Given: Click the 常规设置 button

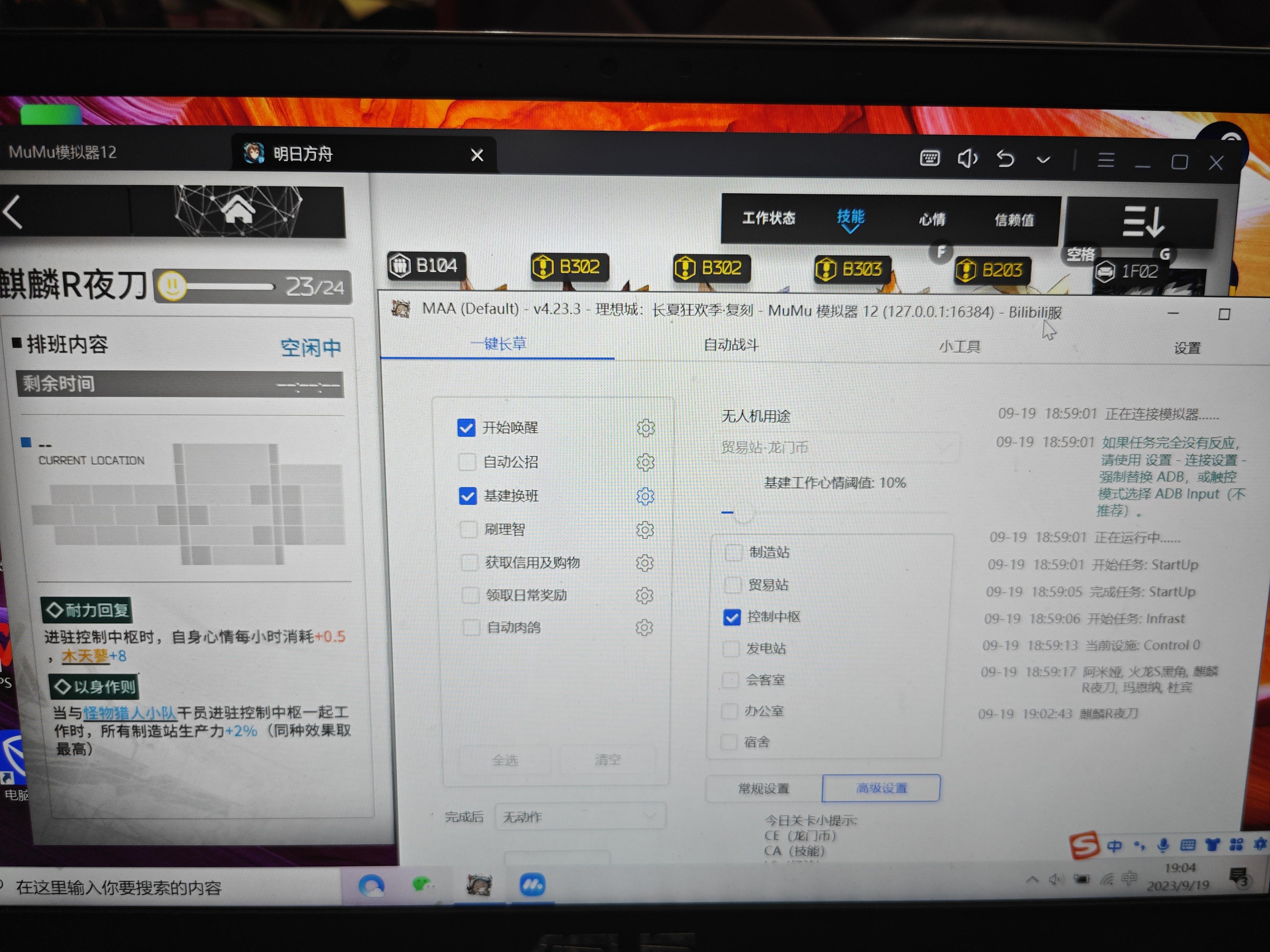Looking at the screenshot, I should pyautogui.click(x=764, y=788).
